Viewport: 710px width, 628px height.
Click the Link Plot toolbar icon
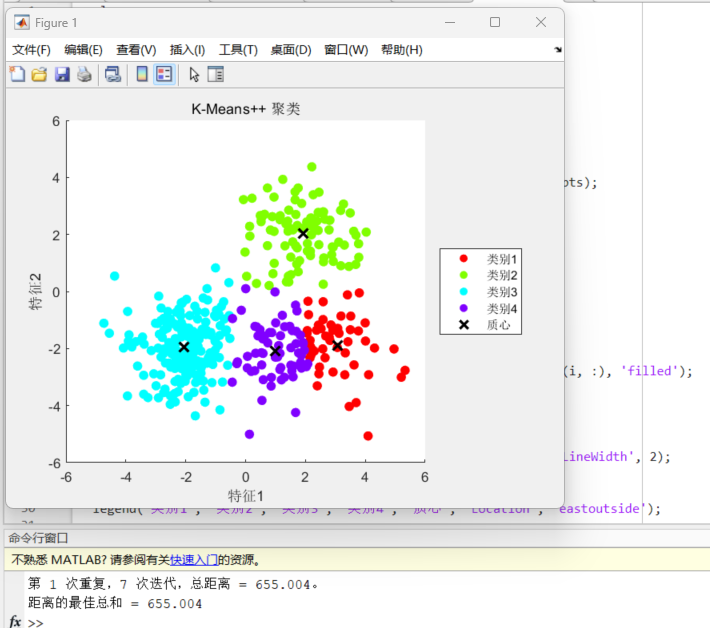point(113,74)
